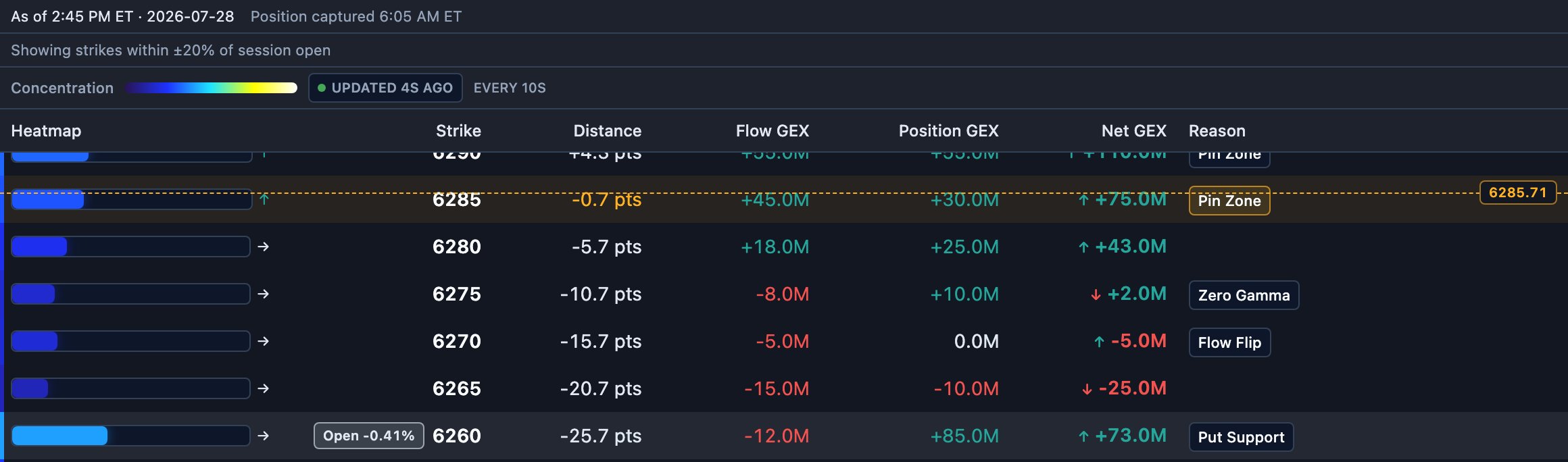
Task: Click the heatmap bar for strike 6275
Action: (130, 294)
